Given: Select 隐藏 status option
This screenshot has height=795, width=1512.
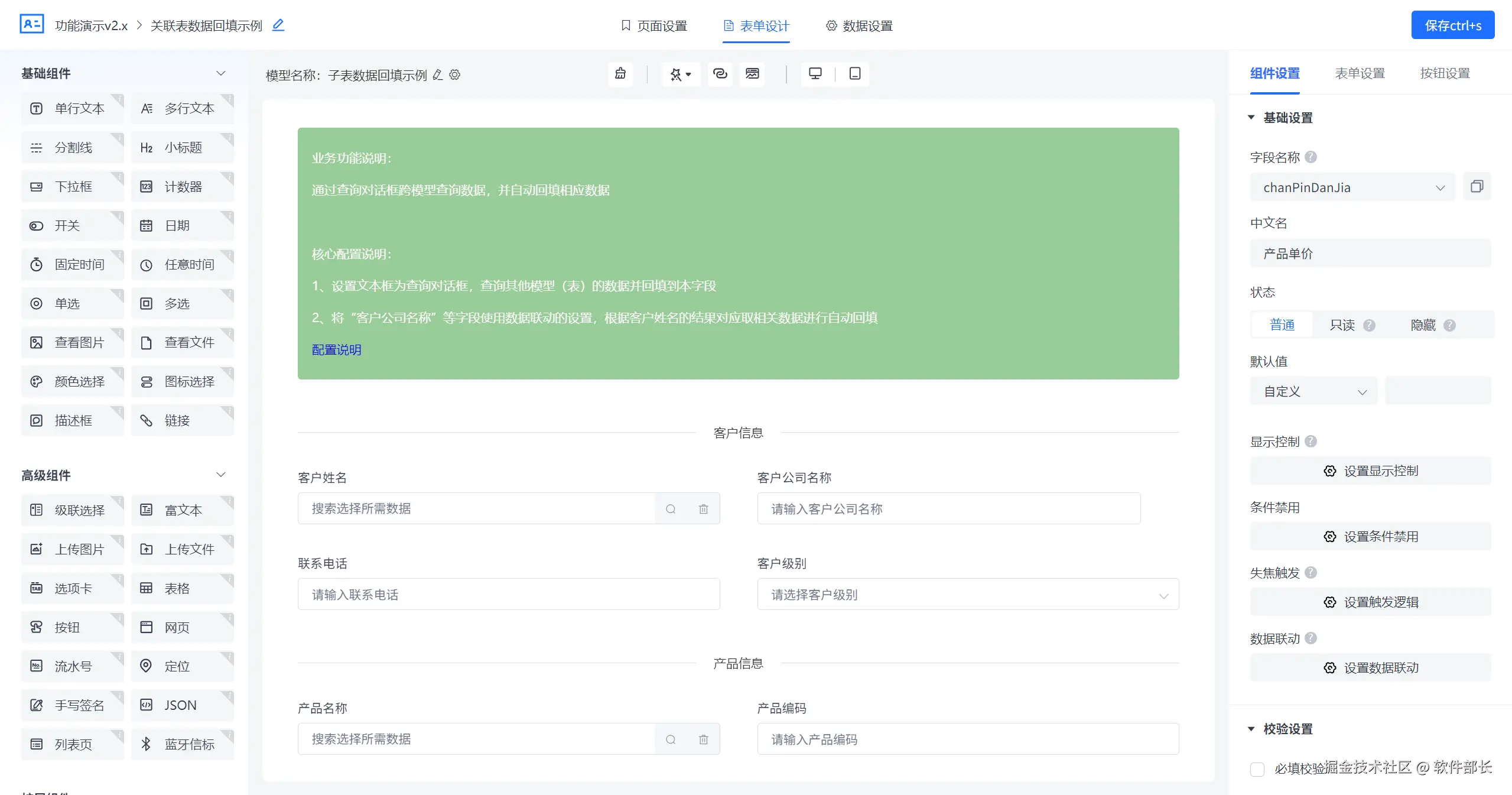Looking at the screenshot, I should (1423, 325).
